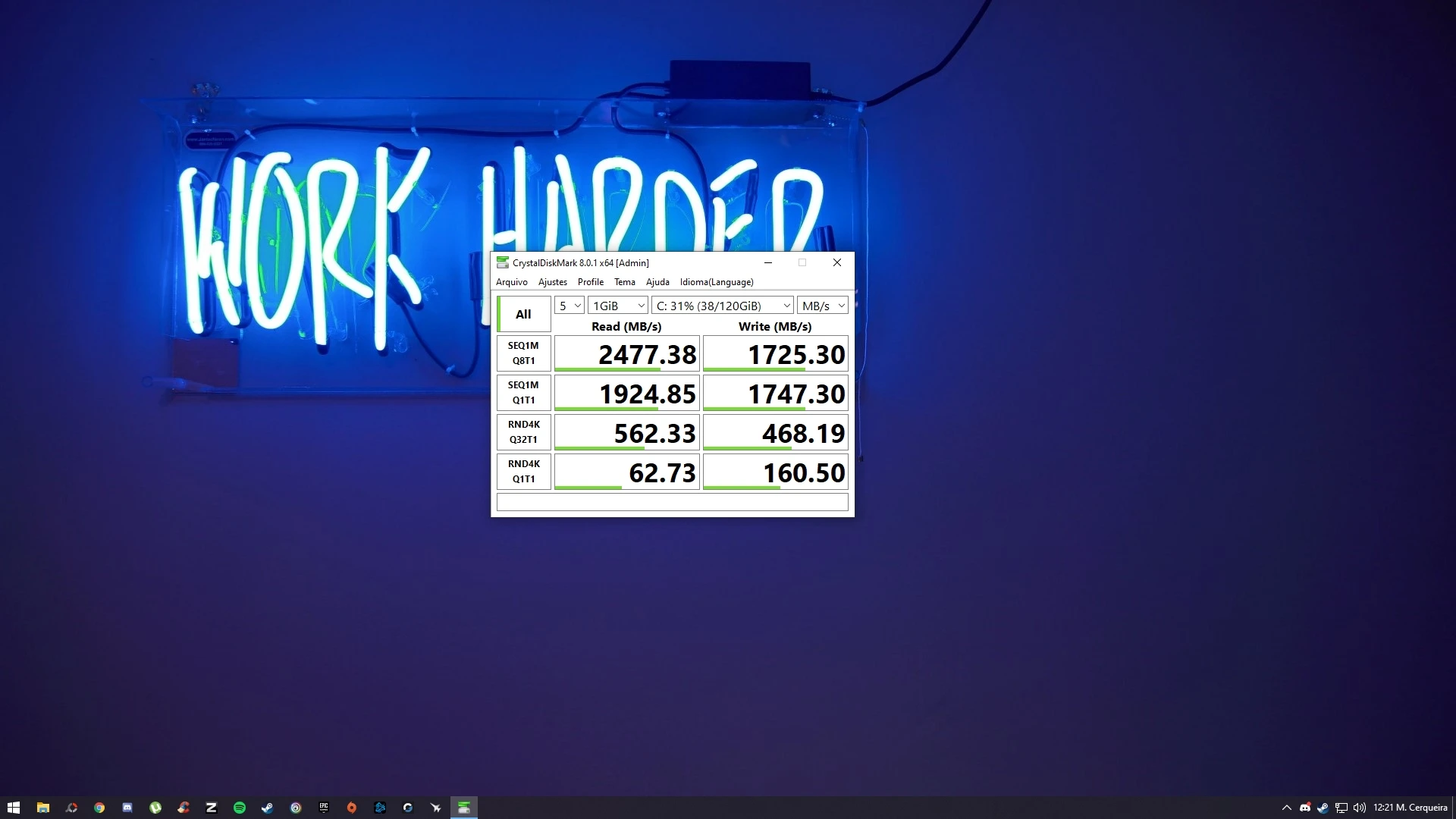Click the volume icon in system tray

1359,808
